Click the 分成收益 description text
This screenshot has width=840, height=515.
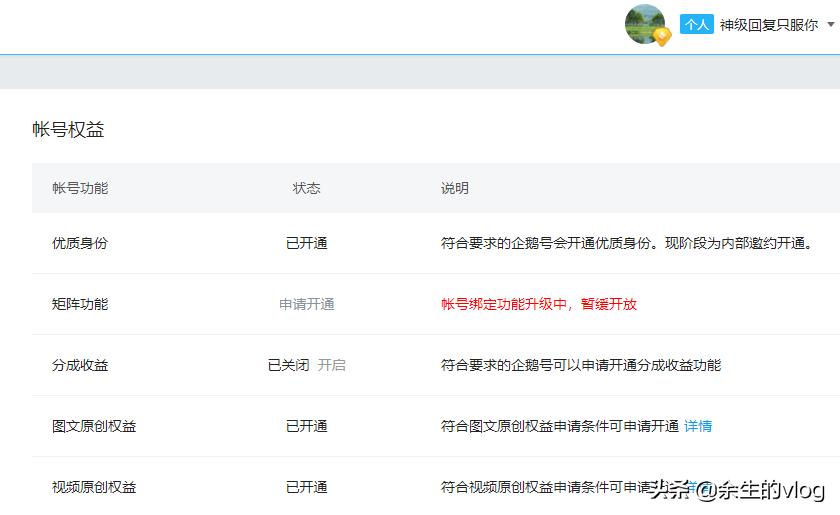(x=581, y=365)
